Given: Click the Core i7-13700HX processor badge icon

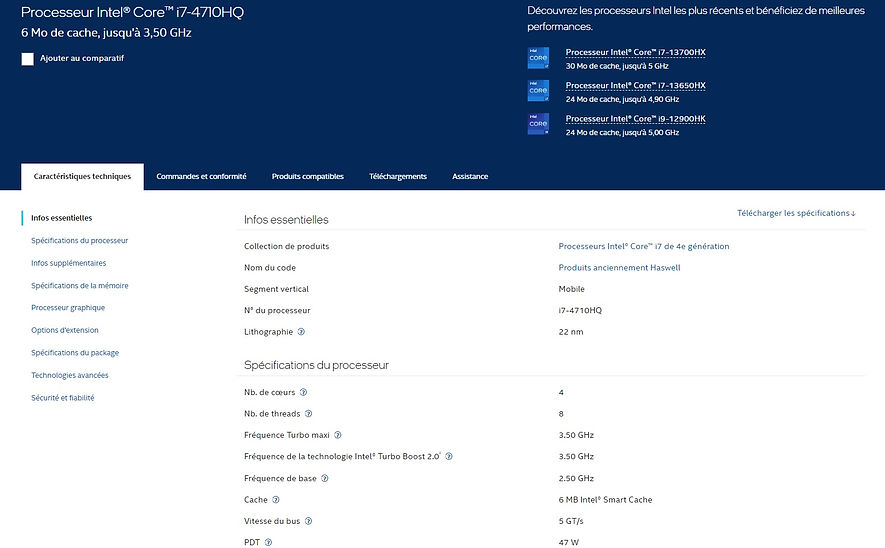Looking at the screenshot, I should coord(538,58).
